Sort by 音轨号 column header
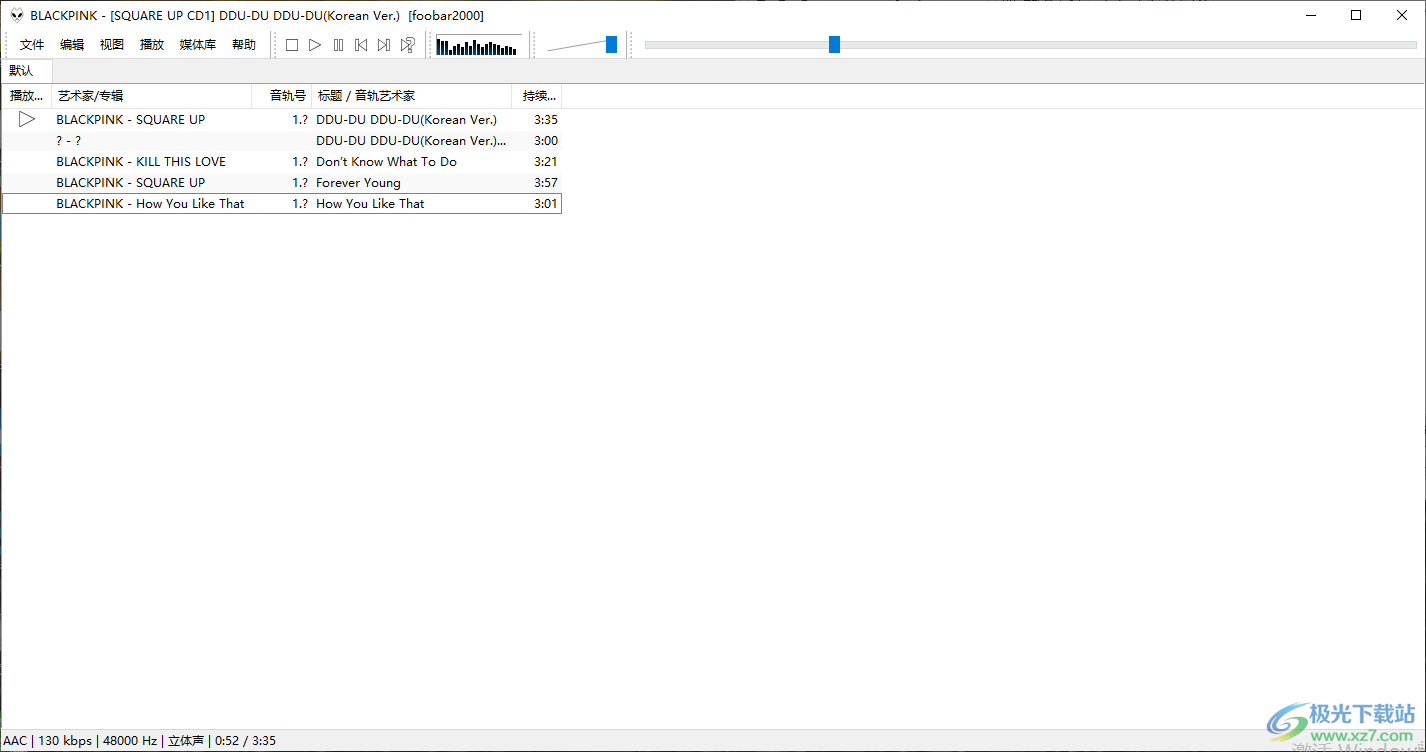 pyautogui.click(x=282, y=96)
